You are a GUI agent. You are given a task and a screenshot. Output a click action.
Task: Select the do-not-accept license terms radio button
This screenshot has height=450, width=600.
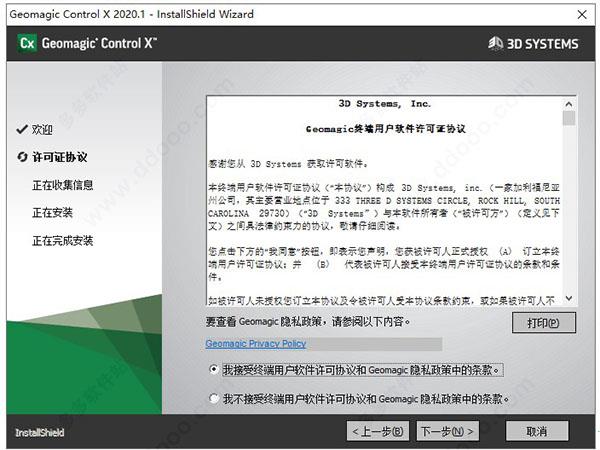coord(214,399)
